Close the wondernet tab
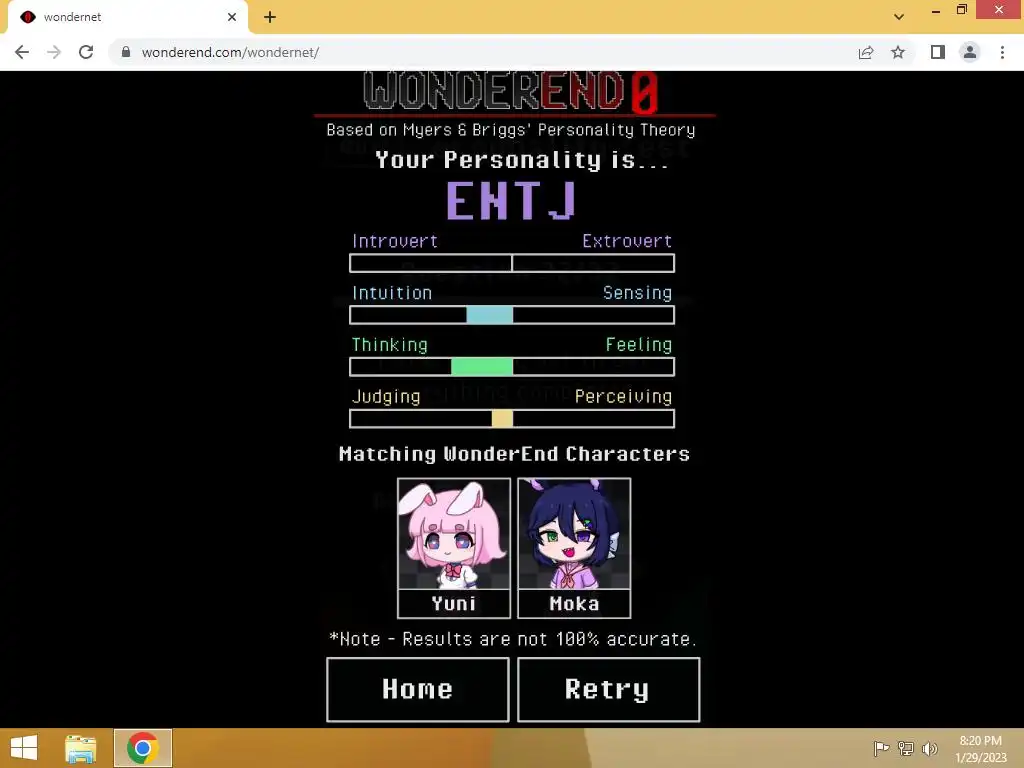The image size is (1024, 768). pos(232,17)
